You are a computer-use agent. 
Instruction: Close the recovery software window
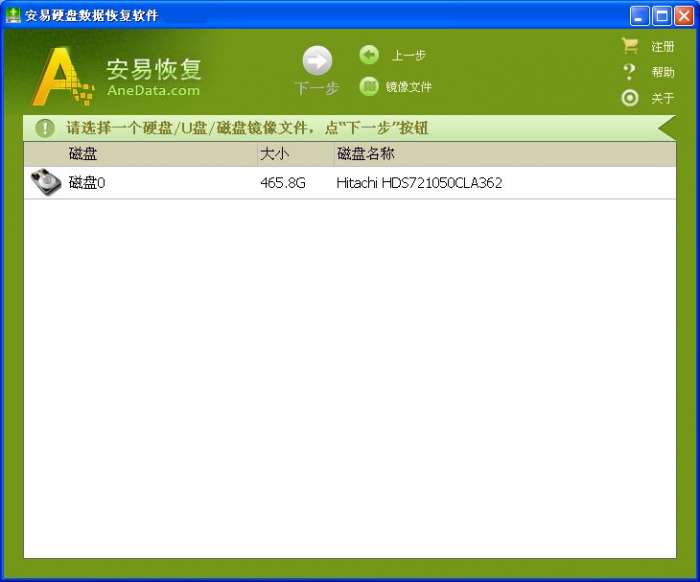(684, 16)
